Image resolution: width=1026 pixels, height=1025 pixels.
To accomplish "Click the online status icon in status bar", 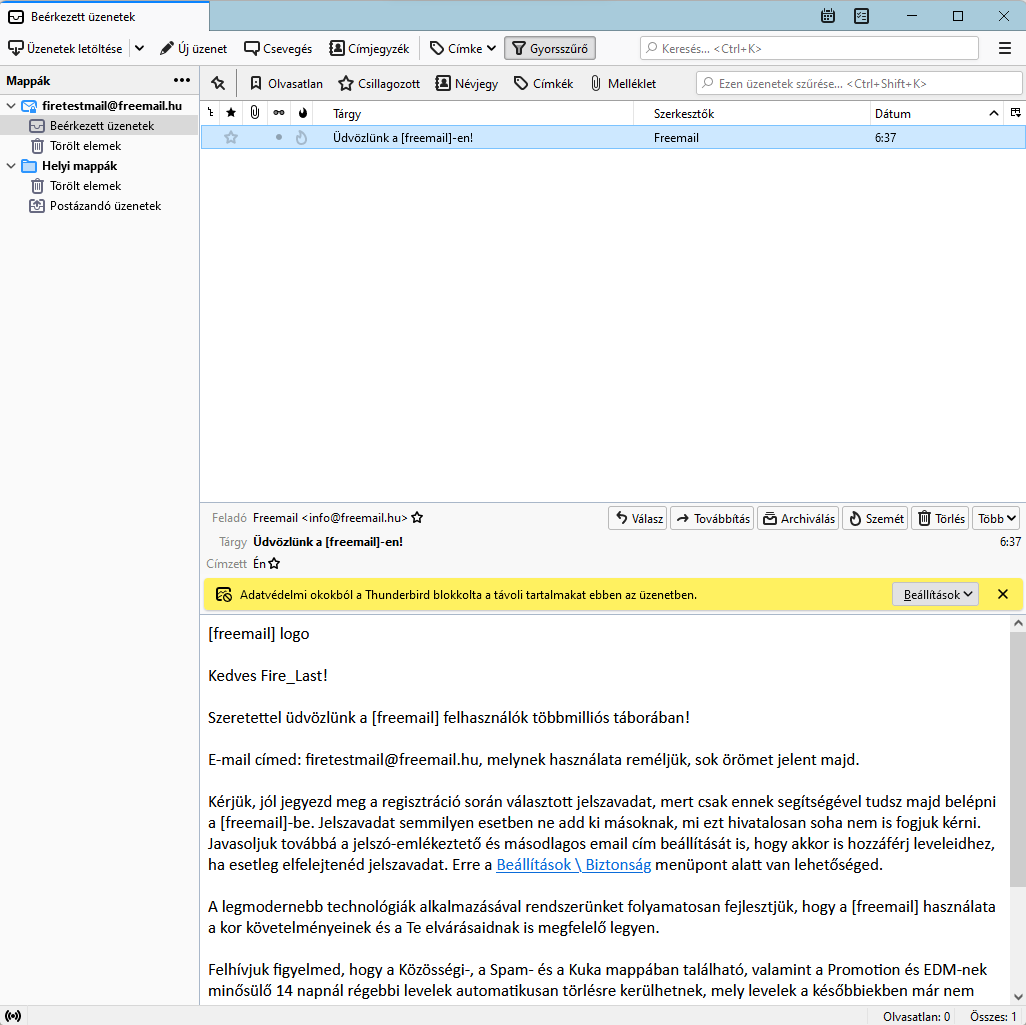I will click(x=12, y=1016).
